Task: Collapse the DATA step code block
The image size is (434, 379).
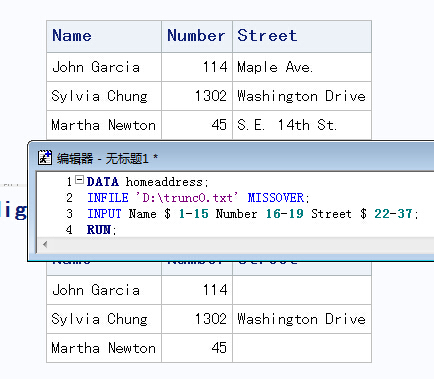Action: coord(79,180)
